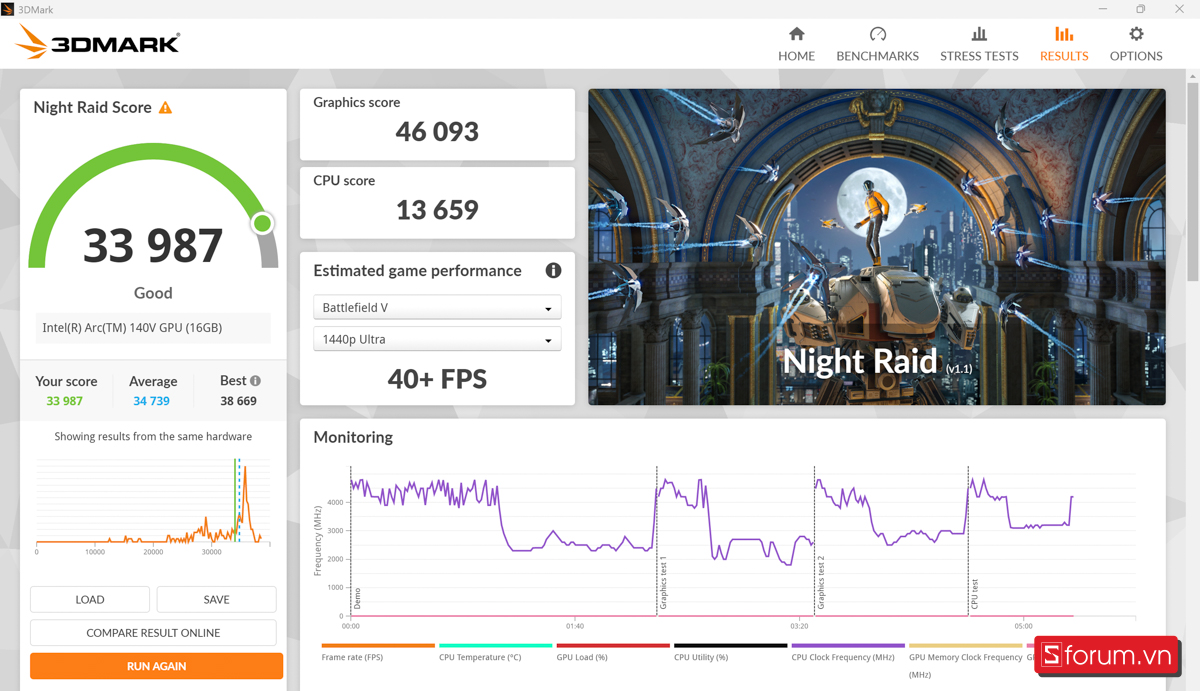Toggle Frame rate (FPS) orange legend
The height and width of the screenshot is (691, 1200).
(378, 652)
